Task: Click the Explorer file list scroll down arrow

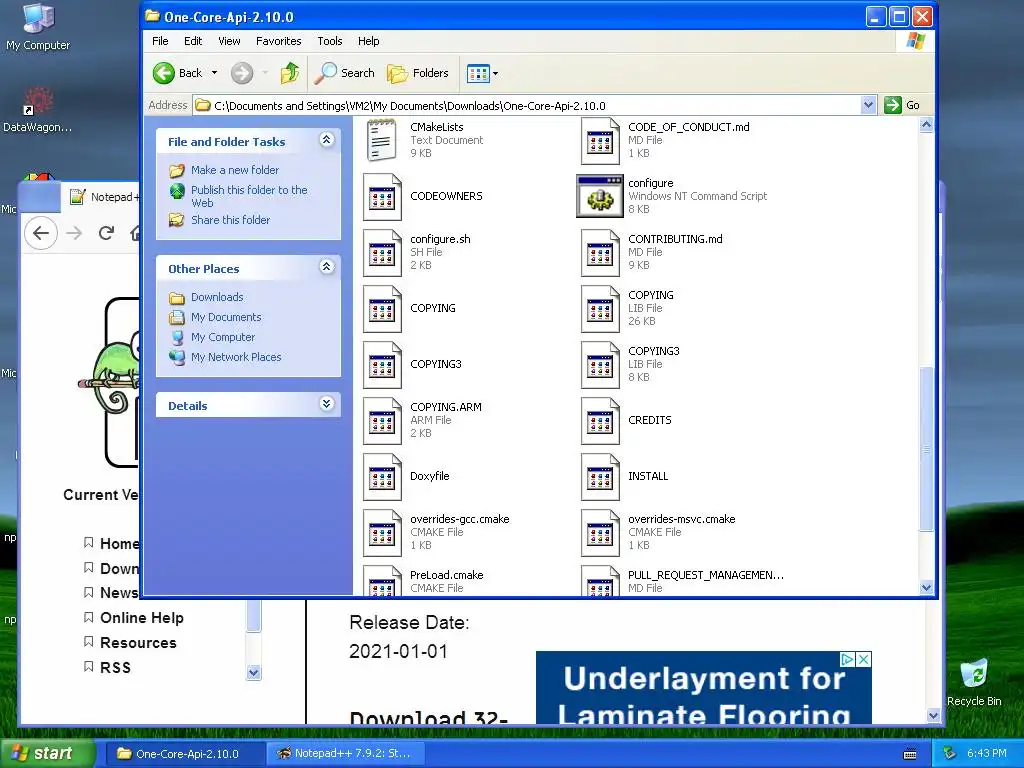Action: [x=926, y=587]
